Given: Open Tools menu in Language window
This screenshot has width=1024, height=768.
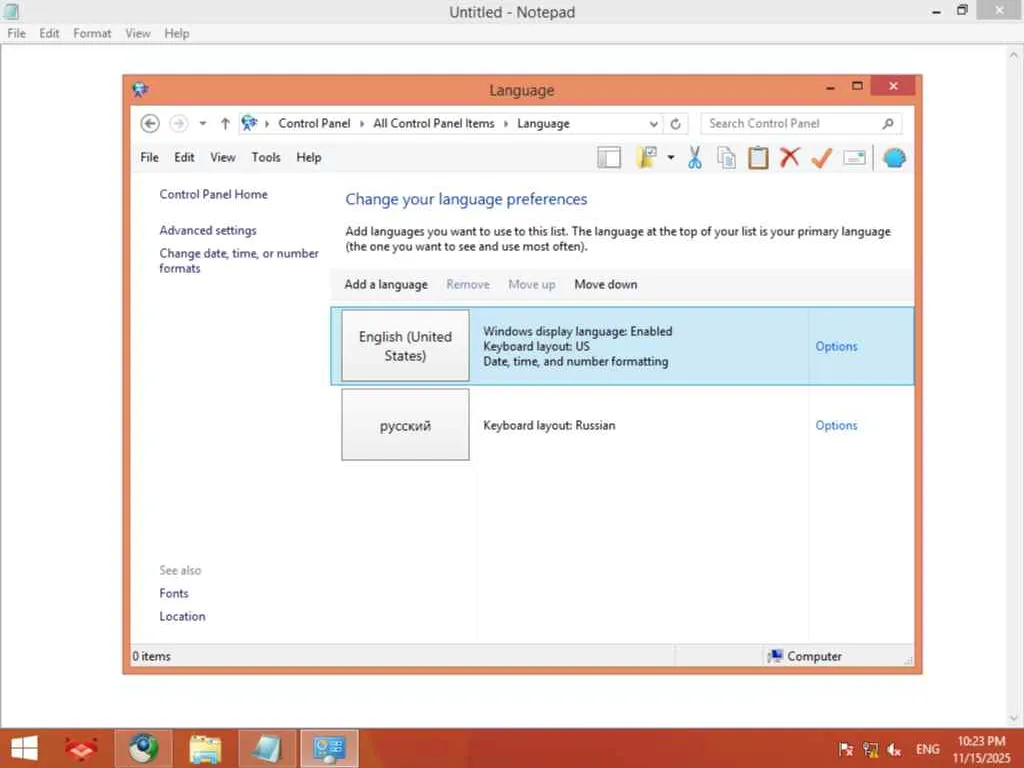Looking at the screenshot, I should pos(266,157).
